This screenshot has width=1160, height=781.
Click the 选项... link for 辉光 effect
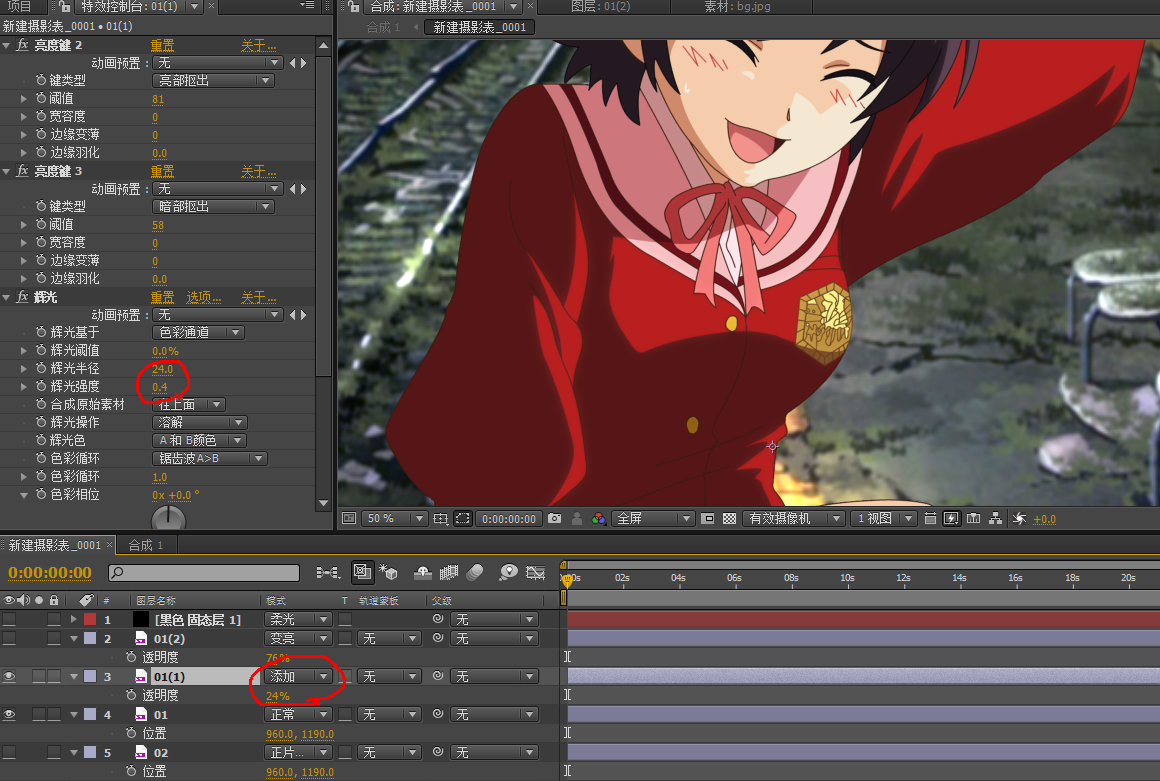(x=205, y=297)
